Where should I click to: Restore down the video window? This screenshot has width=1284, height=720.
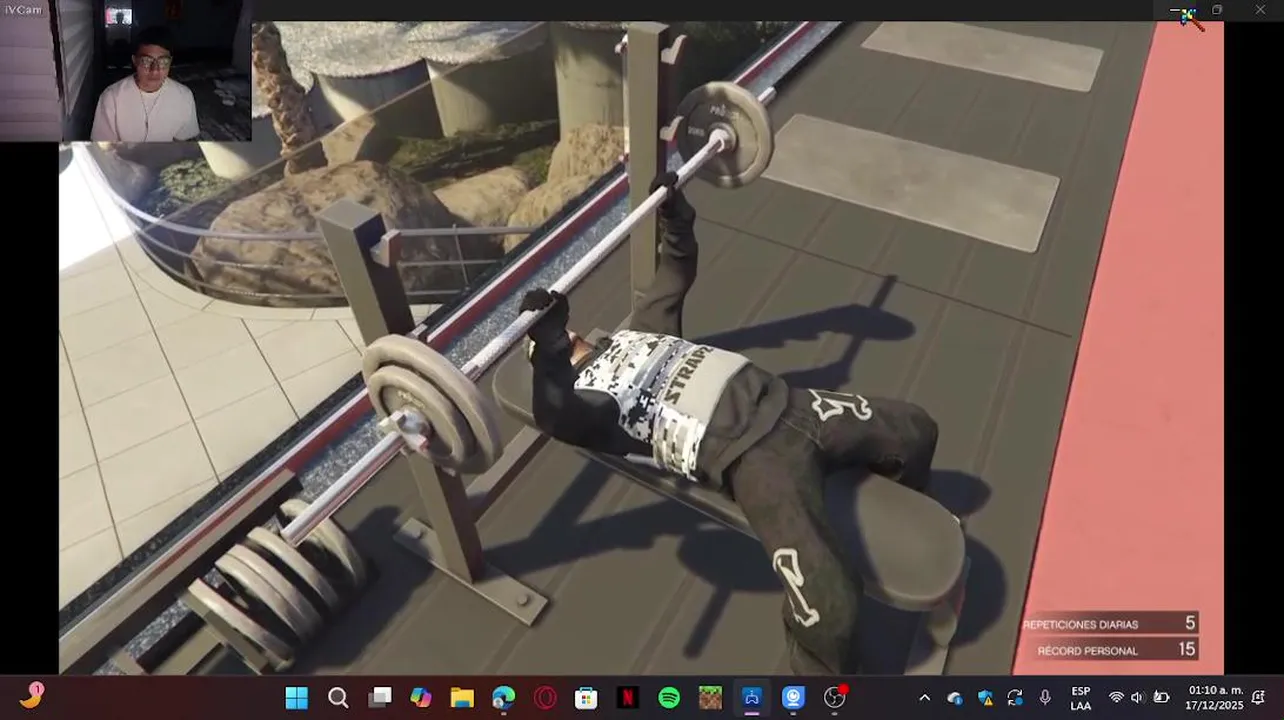pyautogui.click(x=1217, y=10)
